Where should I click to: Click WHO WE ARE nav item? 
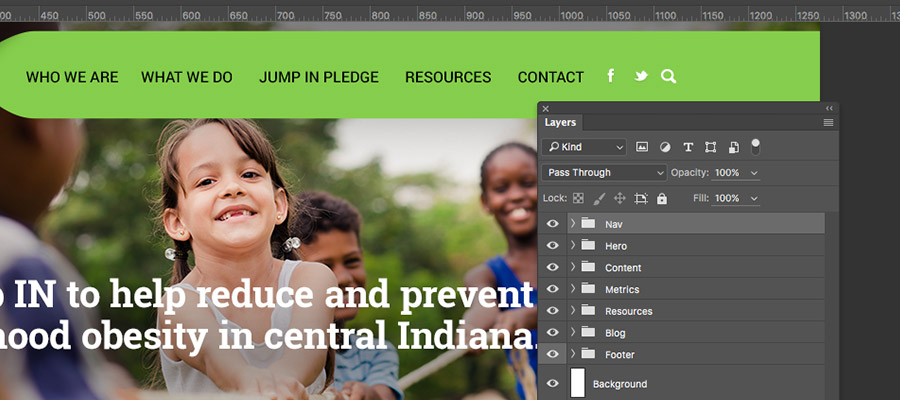click(72, 77)
